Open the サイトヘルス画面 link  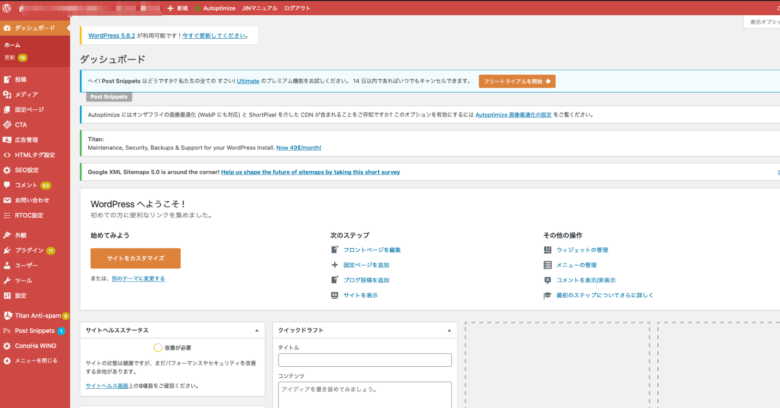point(107,386)
